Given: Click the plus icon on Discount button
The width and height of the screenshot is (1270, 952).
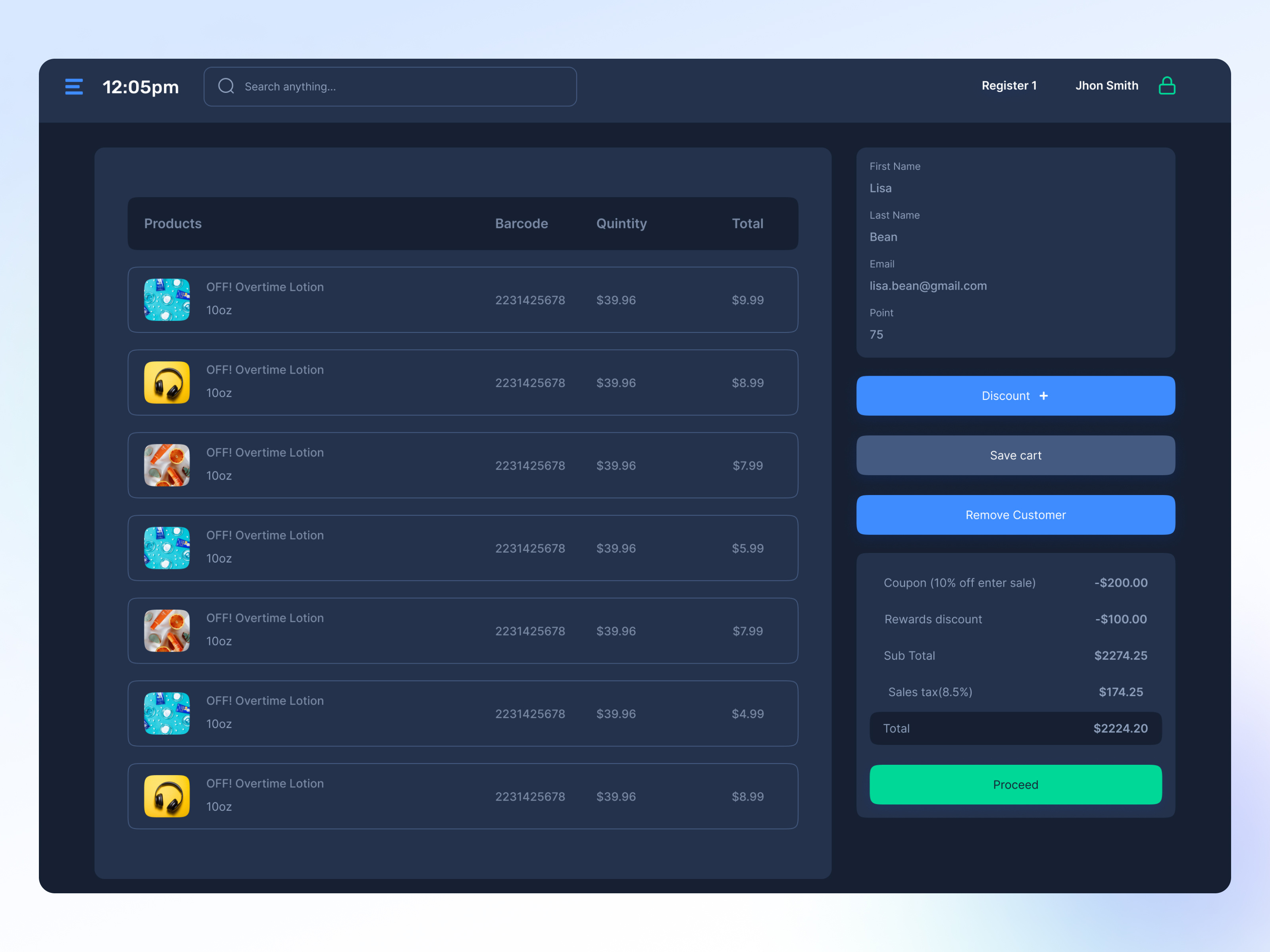Looking at the screenshot, I should click(1044, 396).
